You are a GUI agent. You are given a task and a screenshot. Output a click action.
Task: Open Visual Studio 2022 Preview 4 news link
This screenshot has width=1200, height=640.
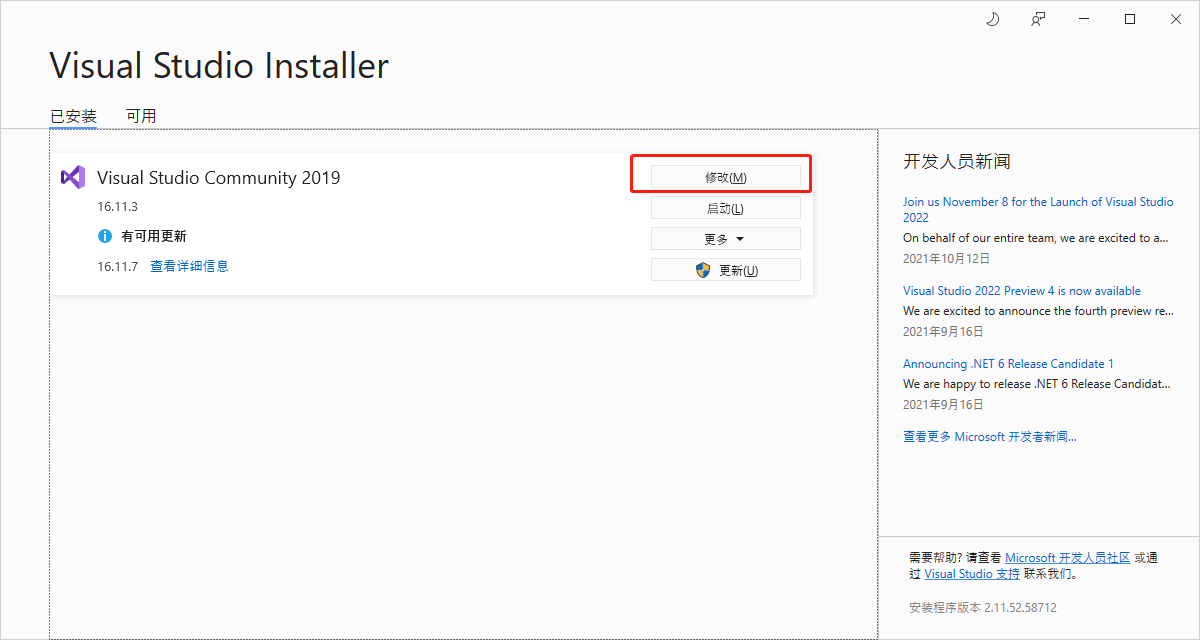tap(1022, 291)
